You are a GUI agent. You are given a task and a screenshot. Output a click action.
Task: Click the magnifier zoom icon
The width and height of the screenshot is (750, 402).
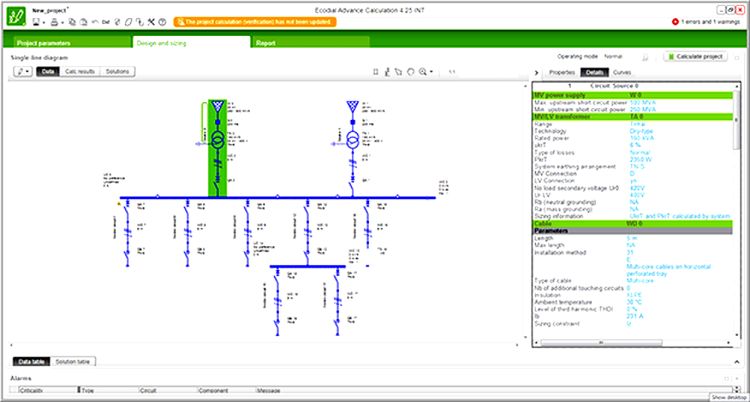click(x=423, y=72)
